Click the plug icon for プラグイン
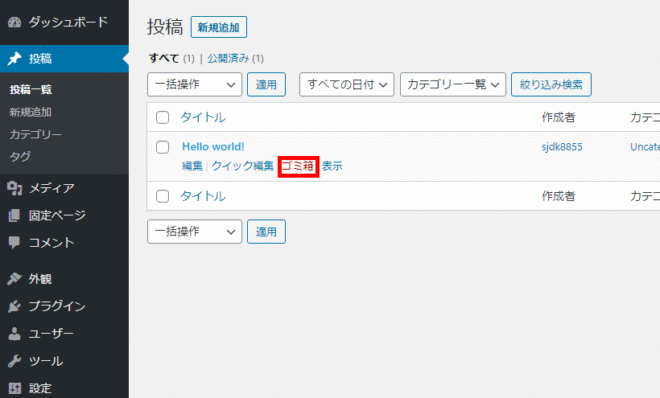The height and width of the screenshot is (398, 660). (14, 306)
